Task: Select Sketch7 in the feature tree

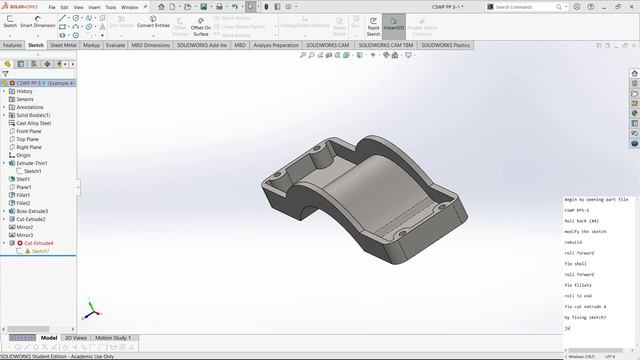Action: tap(40, 251)
